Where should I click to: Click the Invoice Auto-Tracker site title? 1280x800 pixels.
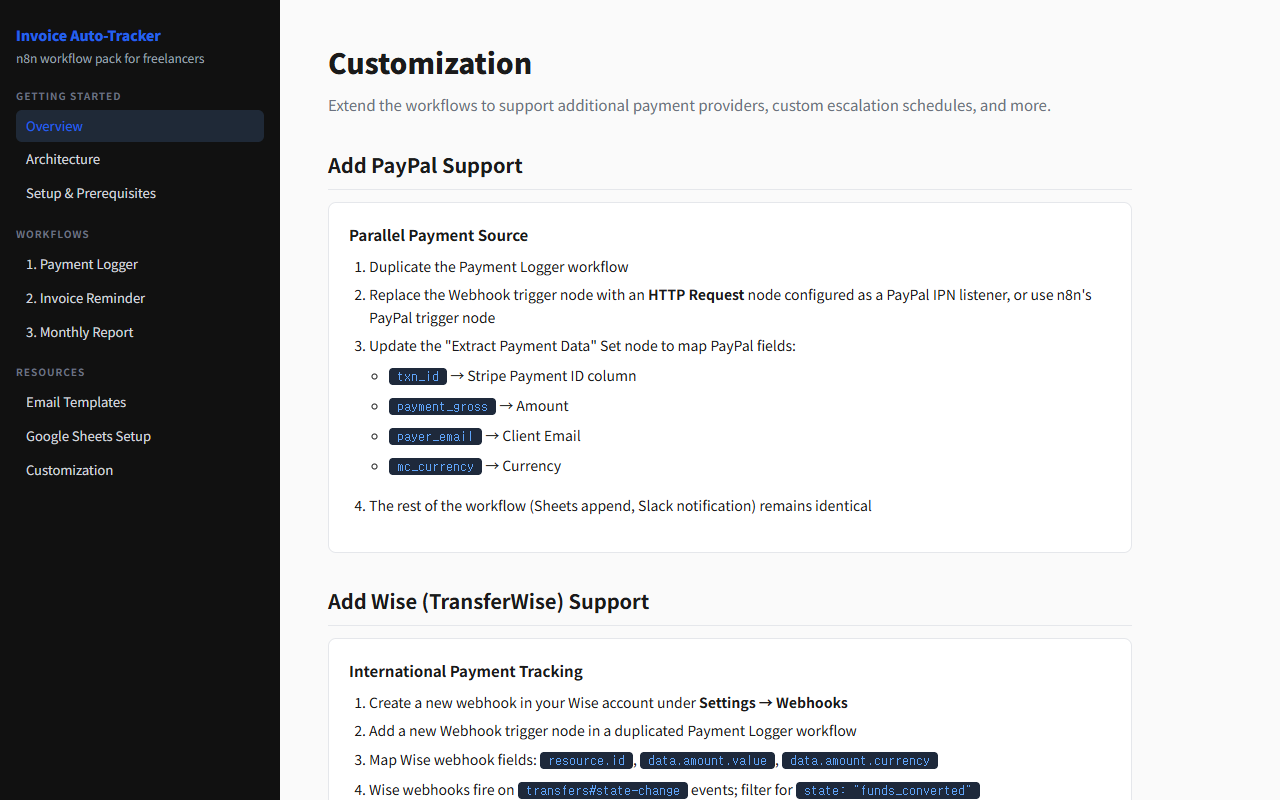tap(88, 36)
